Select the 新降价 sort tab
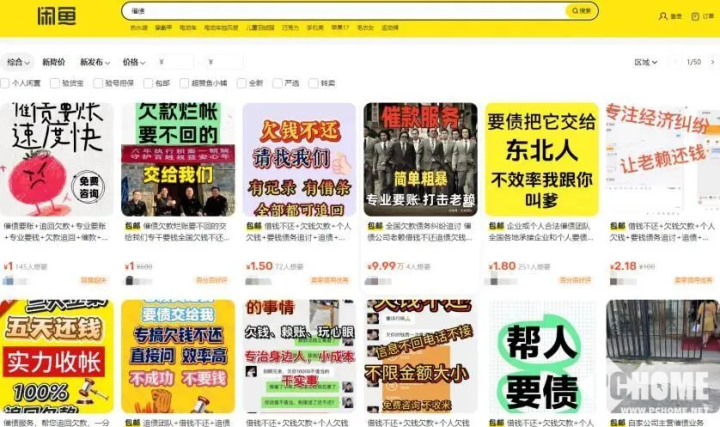Screen dimensions: 720x427 pos(54,62)
